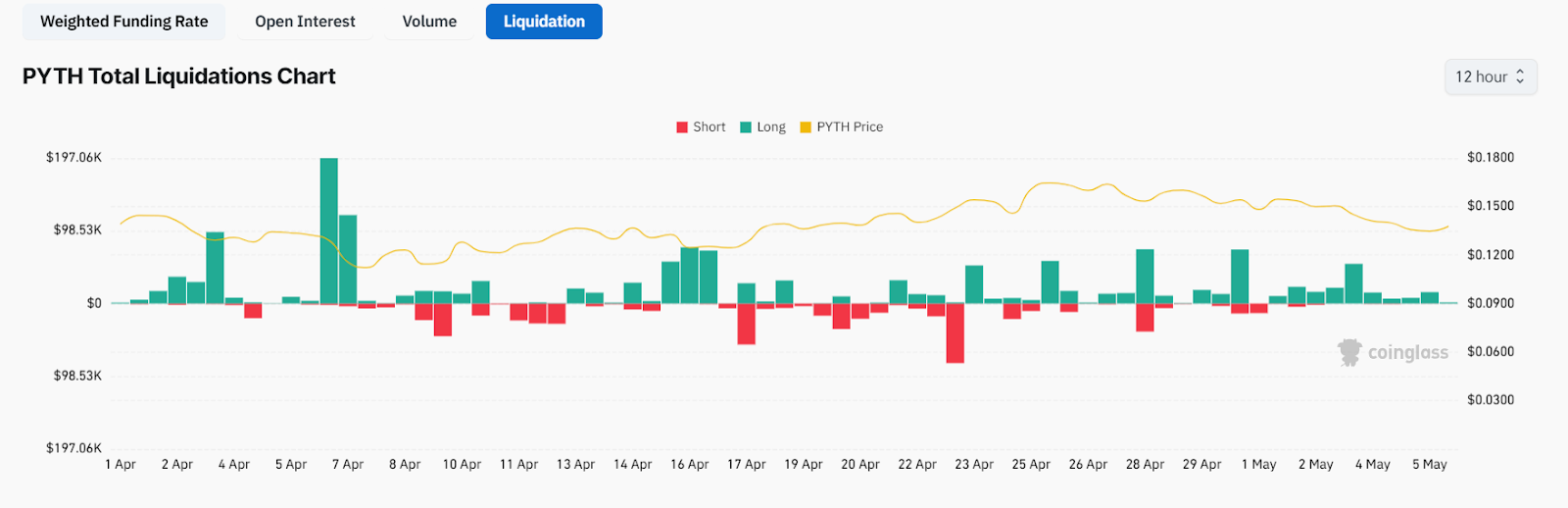
Task: Hide the Long series via legend label
Action: (771, 127)
